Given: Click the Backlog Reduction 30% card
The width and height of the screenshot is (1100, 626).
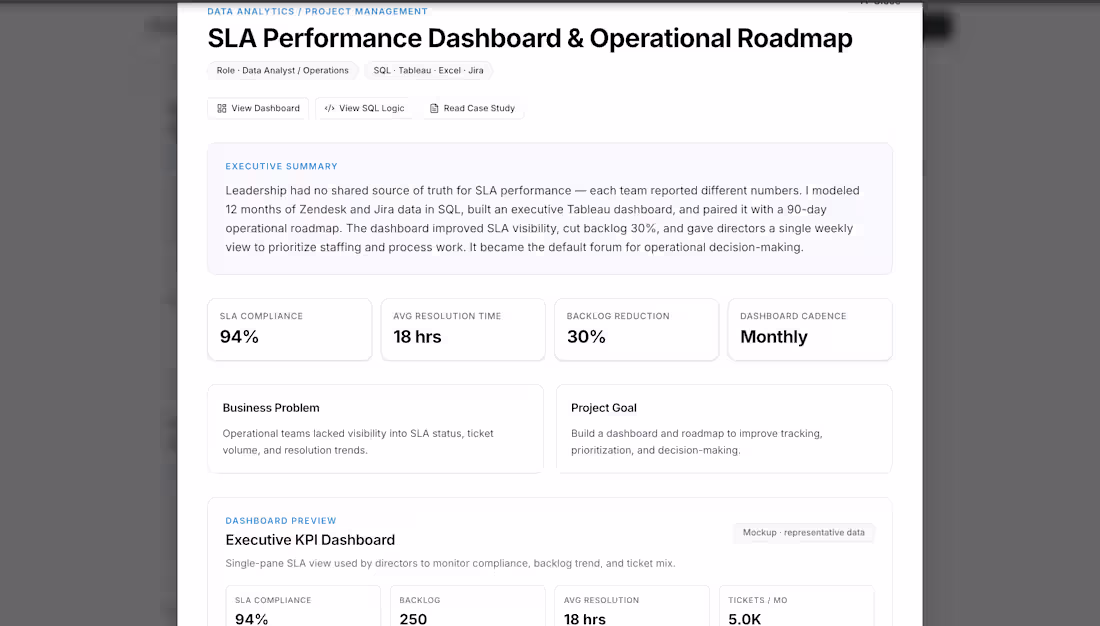Looking at the screenshot, I should pos(636,329).
